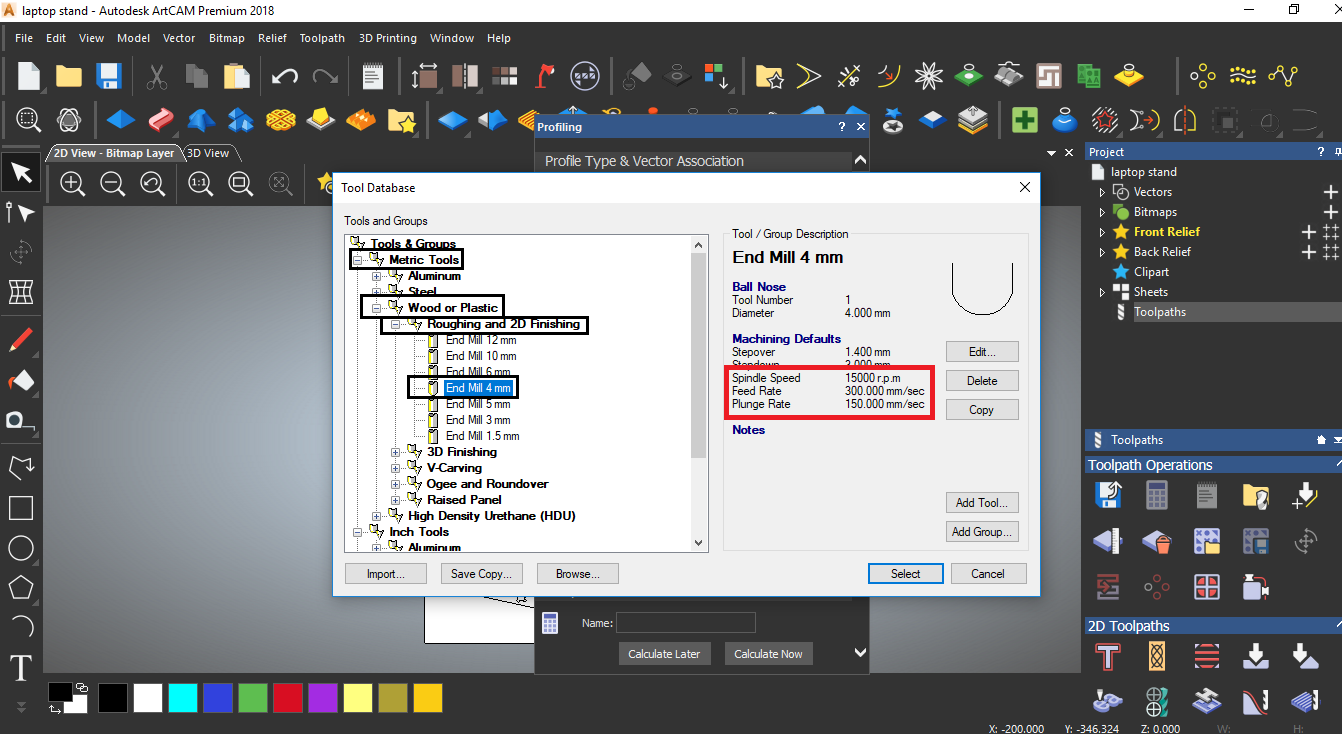Pick the purple color swatch
The image size is (1342, 734).
(322, 698)
